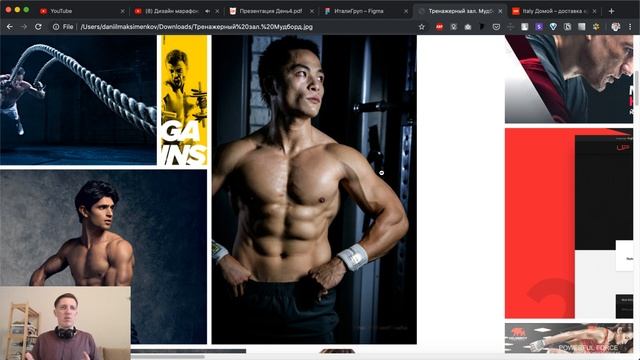Click the crouching man photo on blue backdrop
Screen dimensions: 640x360
pos(103,229)
